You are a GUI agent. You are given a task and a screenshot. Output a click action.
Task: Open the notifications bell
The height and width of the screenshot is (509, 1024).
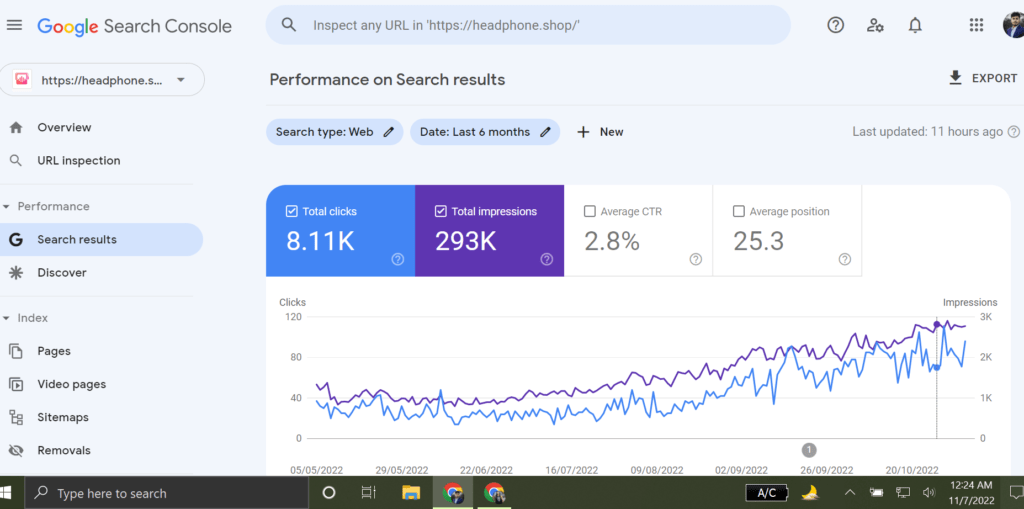pyautogui.click(x=916, y=25)
